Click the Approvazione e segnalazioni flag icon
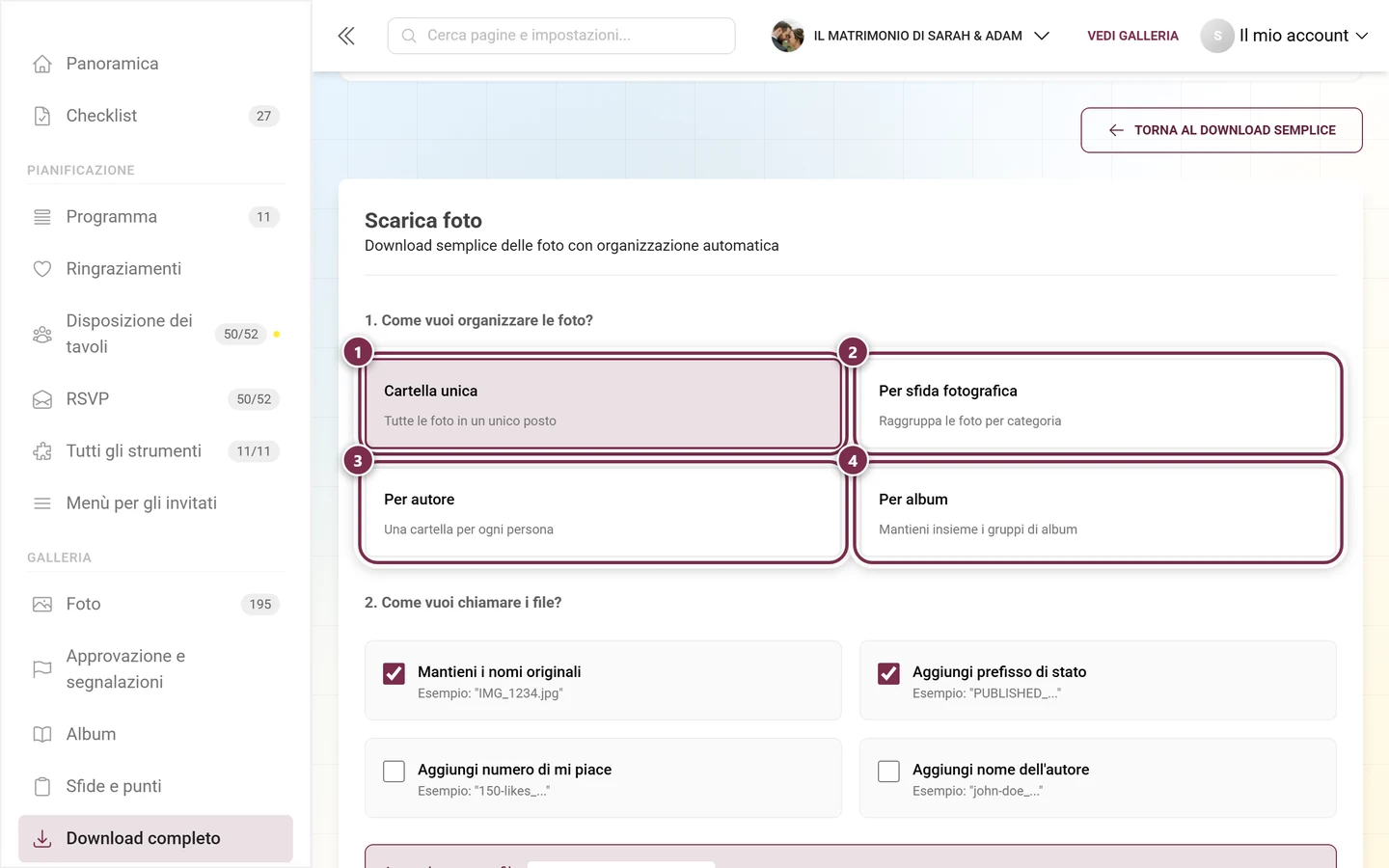Screen dimensions: 1389x868 [42, 669]
